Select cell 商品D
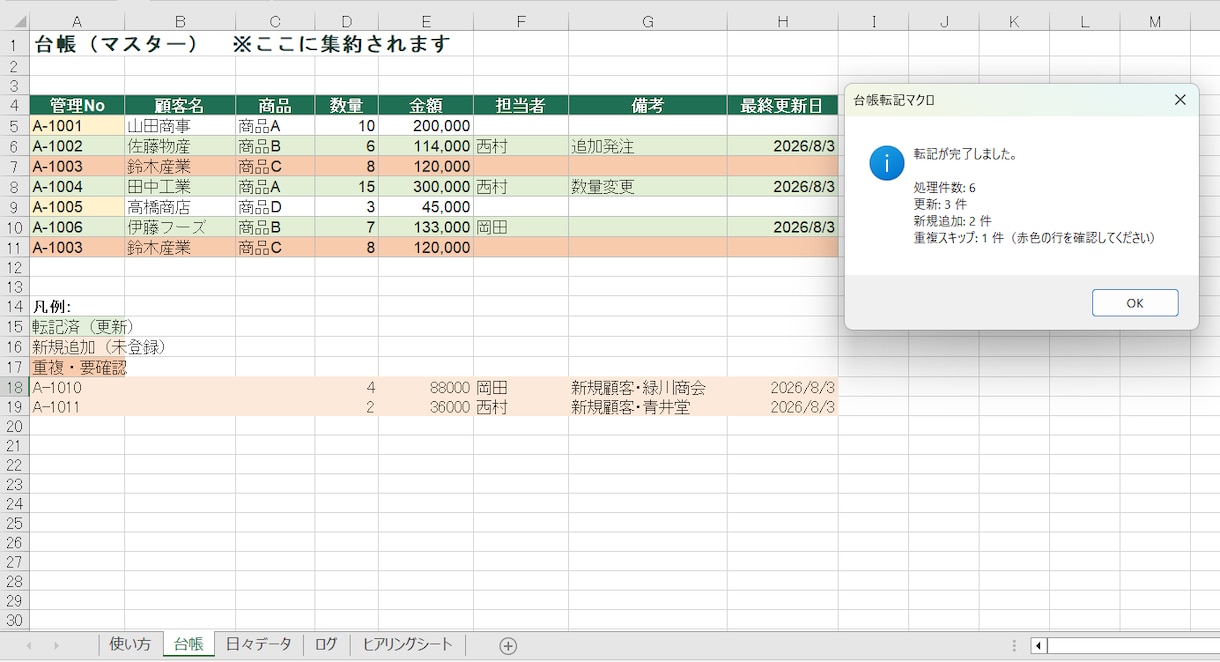Image resolution: width=1220 pixels, height=662 pixels. pyautogui.click(x=275, y=207)
